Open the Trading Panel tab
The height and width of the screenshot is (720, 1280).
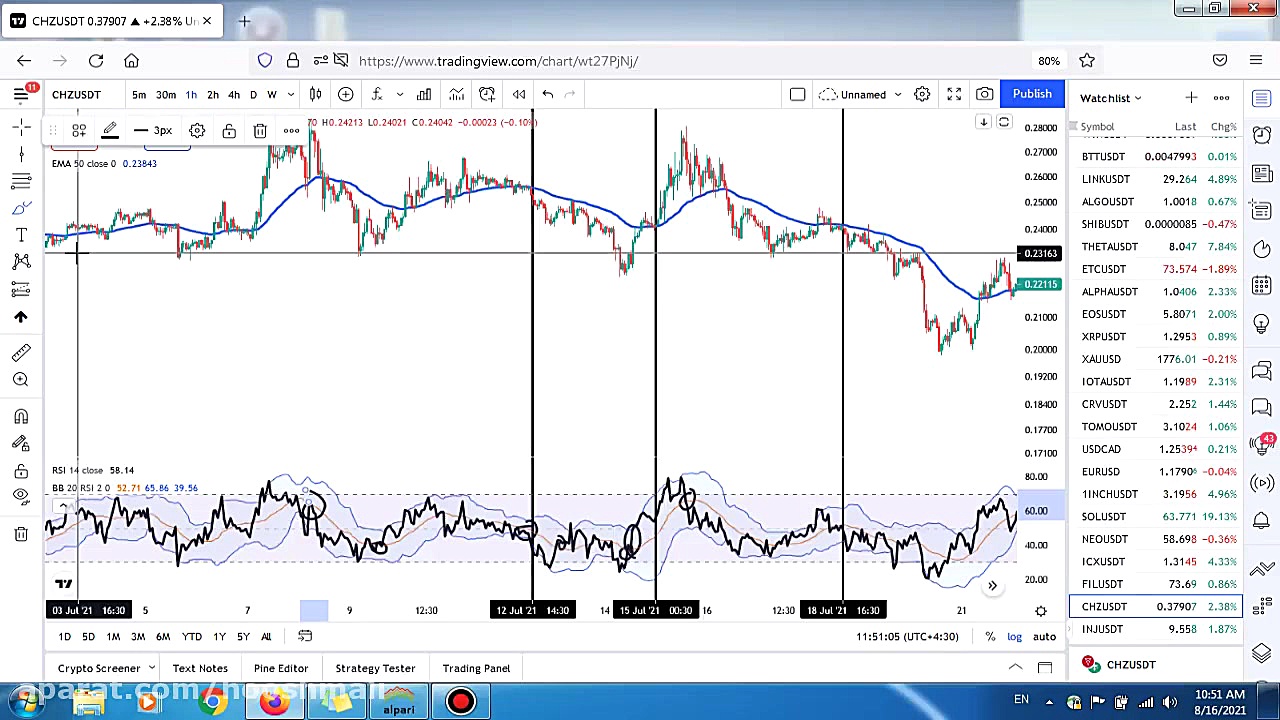[476, 668]
